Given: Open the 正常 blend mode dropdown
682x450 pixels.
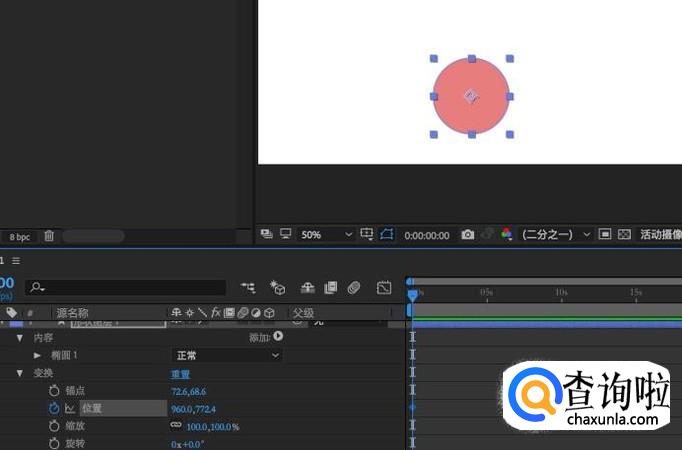Looking at the screenshot, I should click(x=227, y=355).
